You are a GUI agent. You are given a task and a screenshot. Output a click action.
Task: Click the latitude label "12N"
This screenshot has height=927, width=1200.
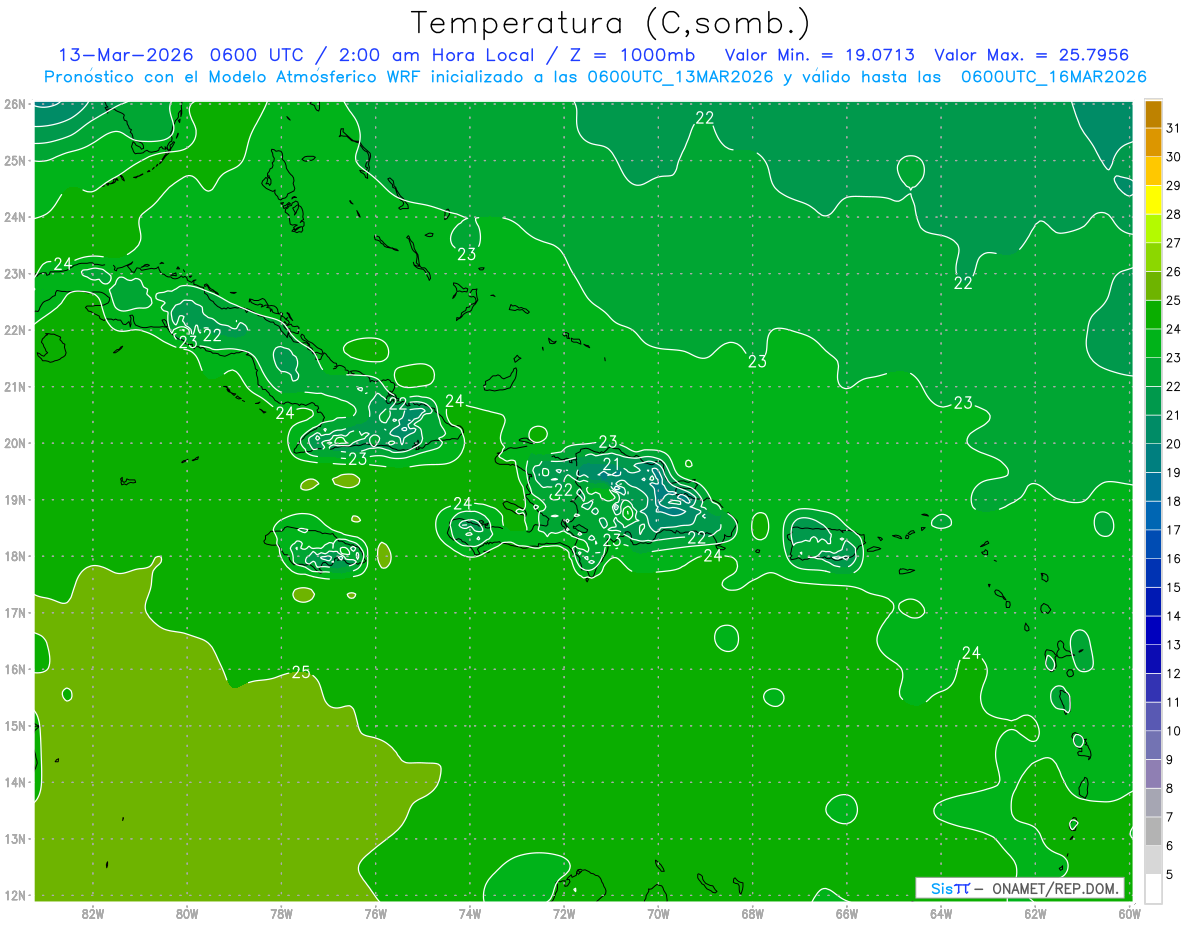(x=15, y=895)
